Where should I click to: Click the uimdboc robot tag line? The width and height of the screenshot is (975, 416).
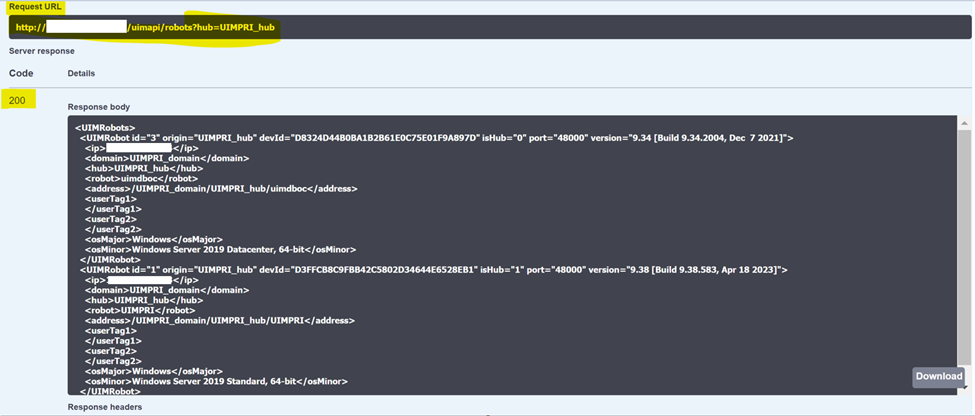[x=136, y=178]
